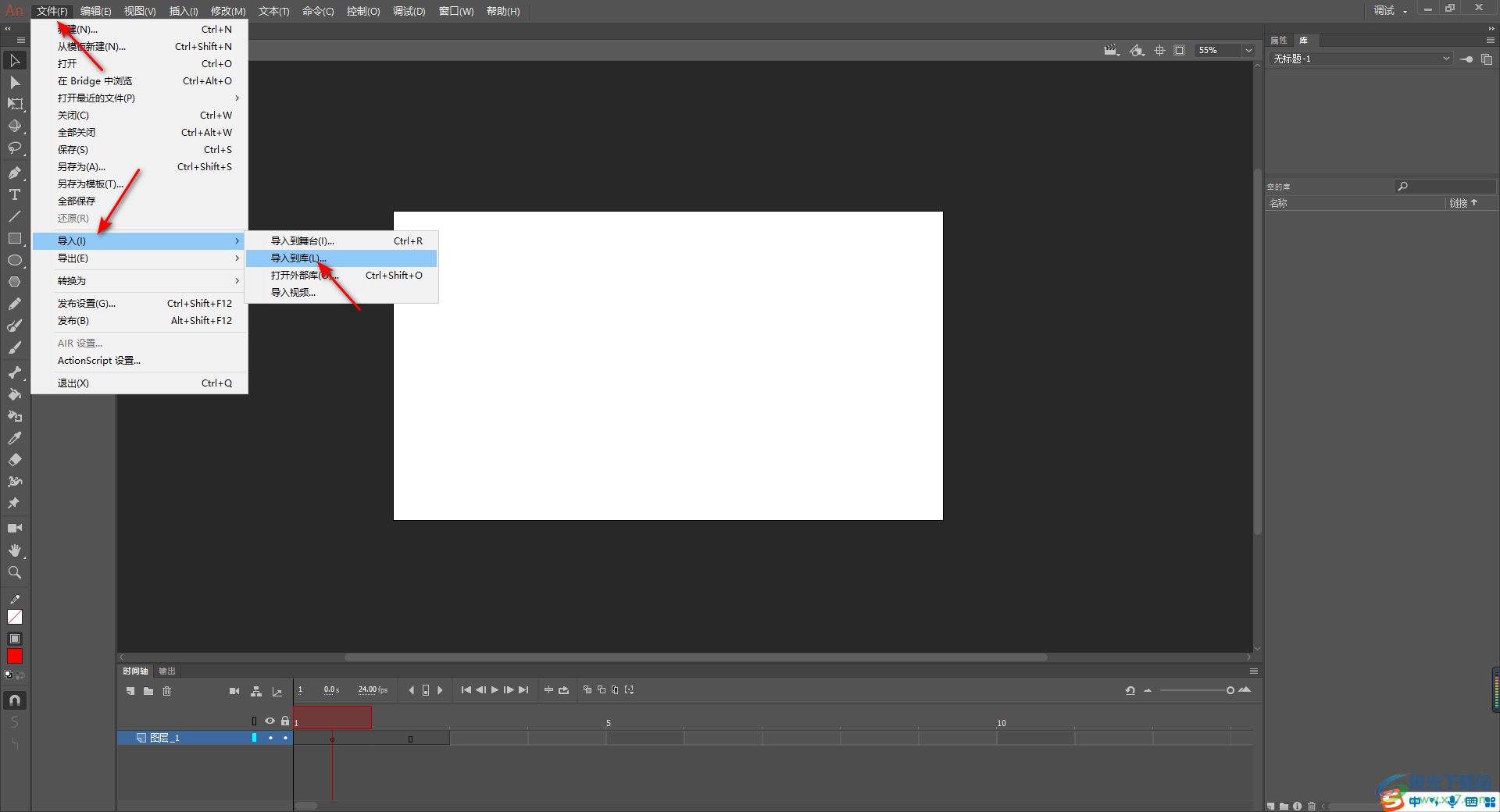Click 全部保存 in File menu
The width and height of the screenshot is (1500, 812).
141,201
